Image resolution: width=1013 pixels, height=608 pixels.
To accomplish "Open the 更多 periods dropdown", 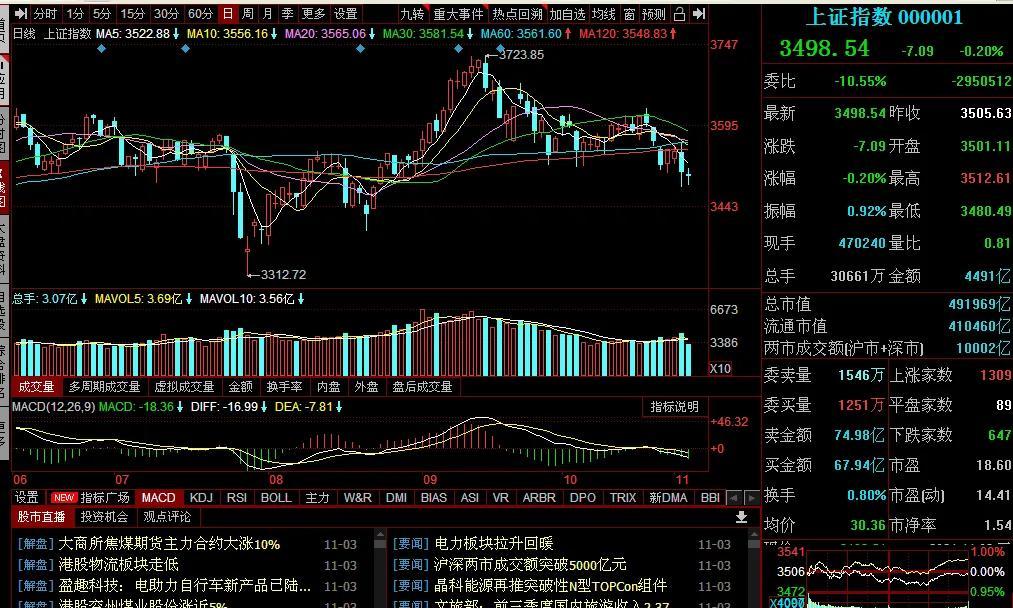I will (x=313, y=14).
